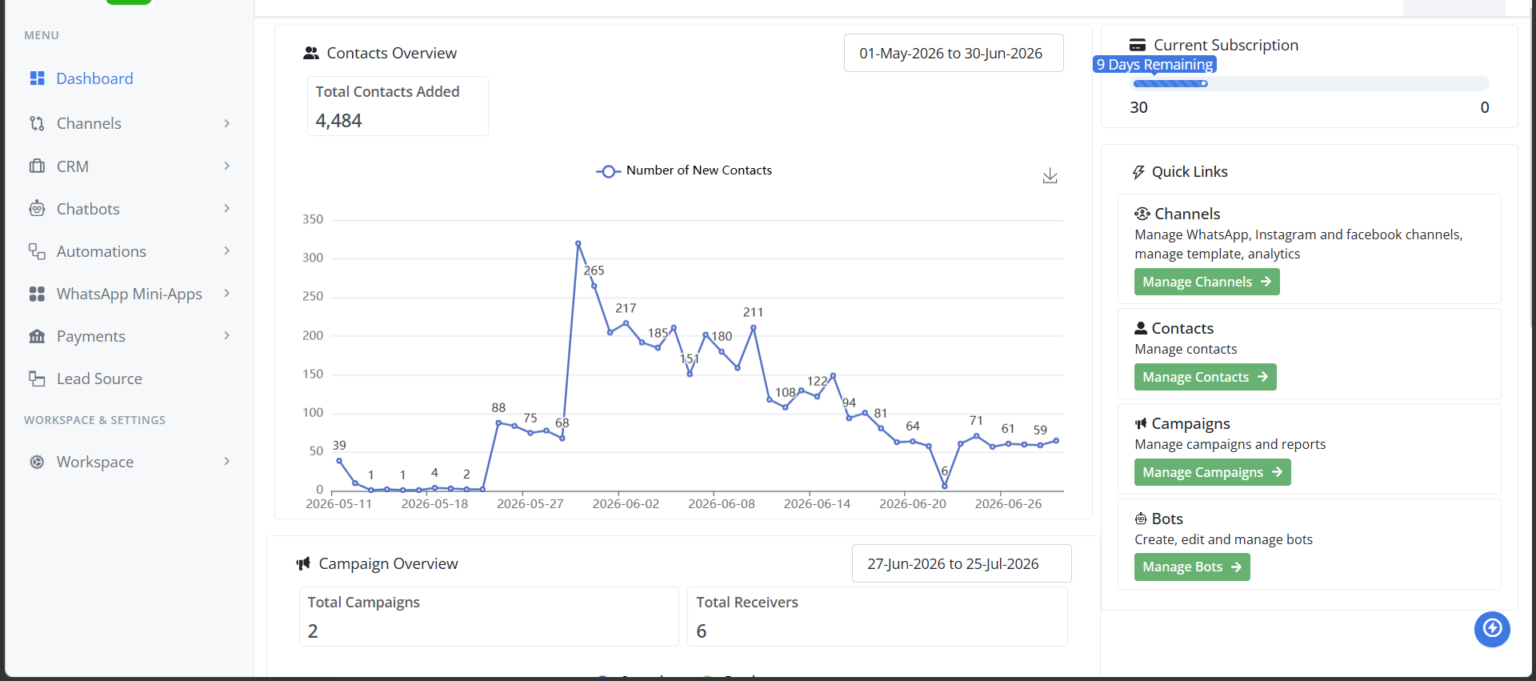Screen dimensions: 1536x681
Task: Click the Quick Links lightning icon
Action: 1138,172
